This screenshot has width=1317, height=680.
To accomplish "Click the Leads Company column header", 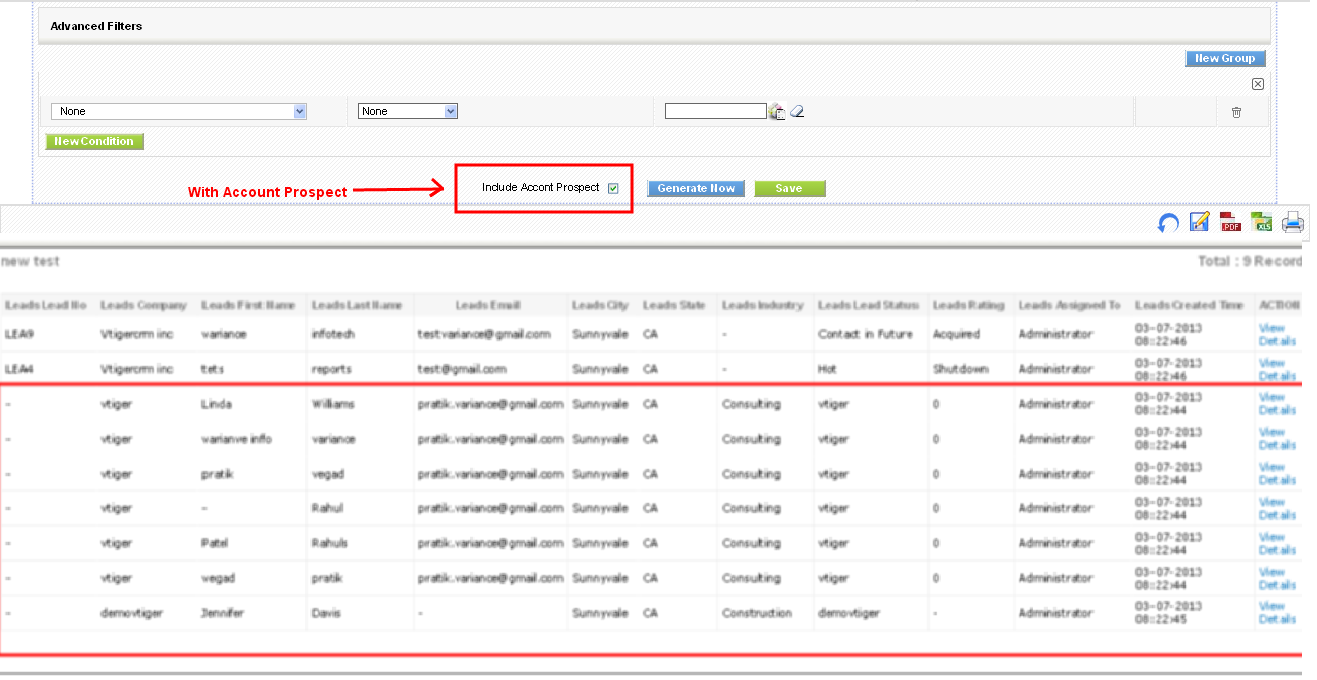I will click(144, 305).
